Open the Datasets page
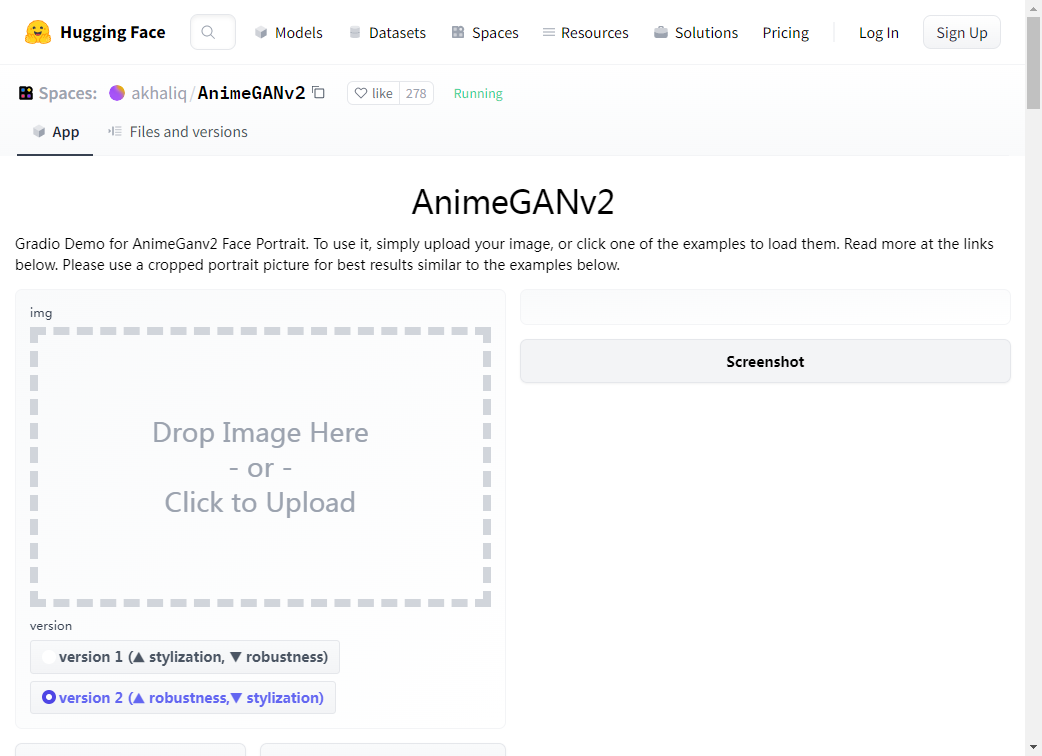The width and height of the screenshot is (1042, 756). coord(387,33)
